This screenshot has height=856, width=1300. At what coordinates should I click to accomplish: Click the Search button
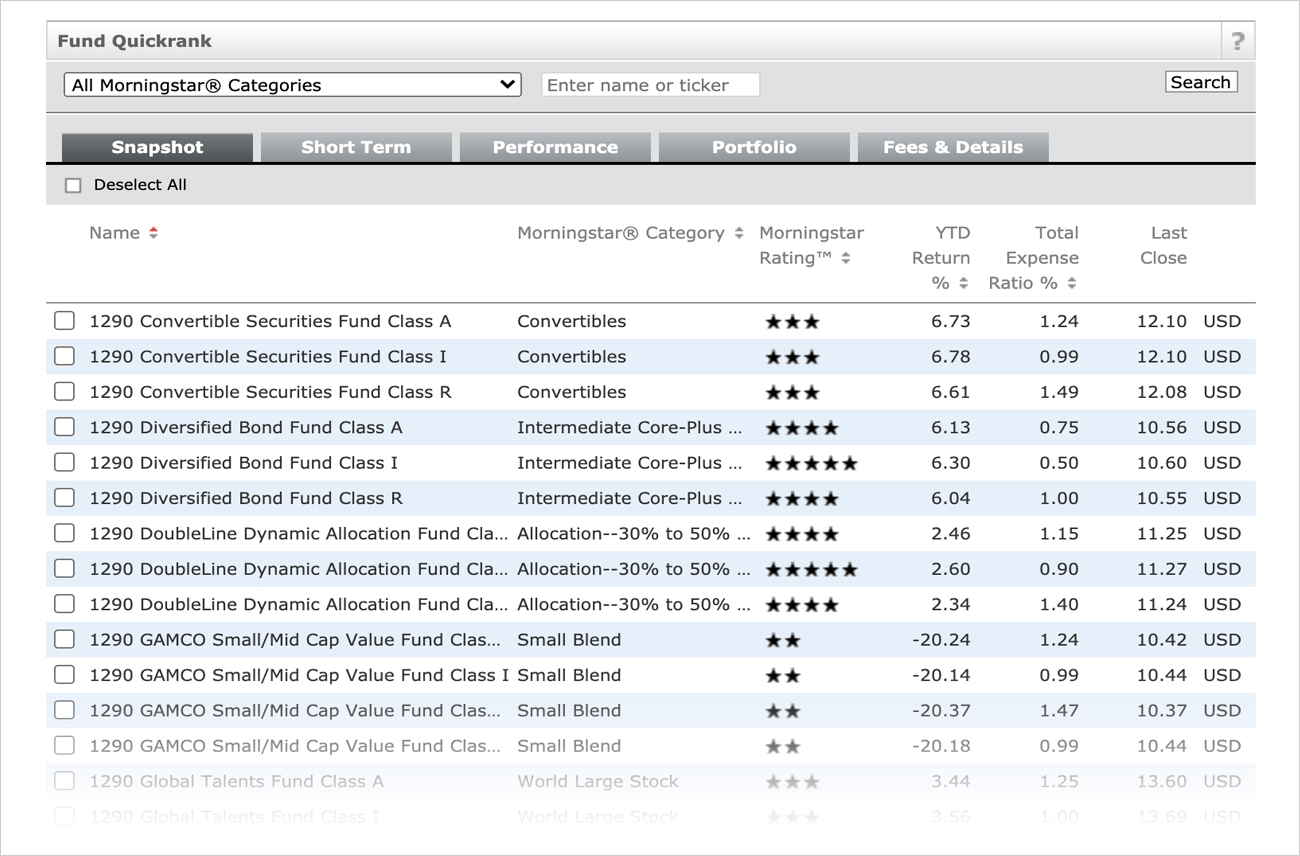tap(1201, 82)
